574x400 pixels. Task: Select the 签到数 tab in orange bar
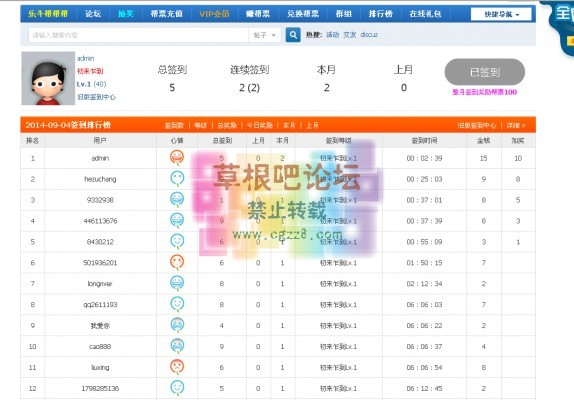174,125
